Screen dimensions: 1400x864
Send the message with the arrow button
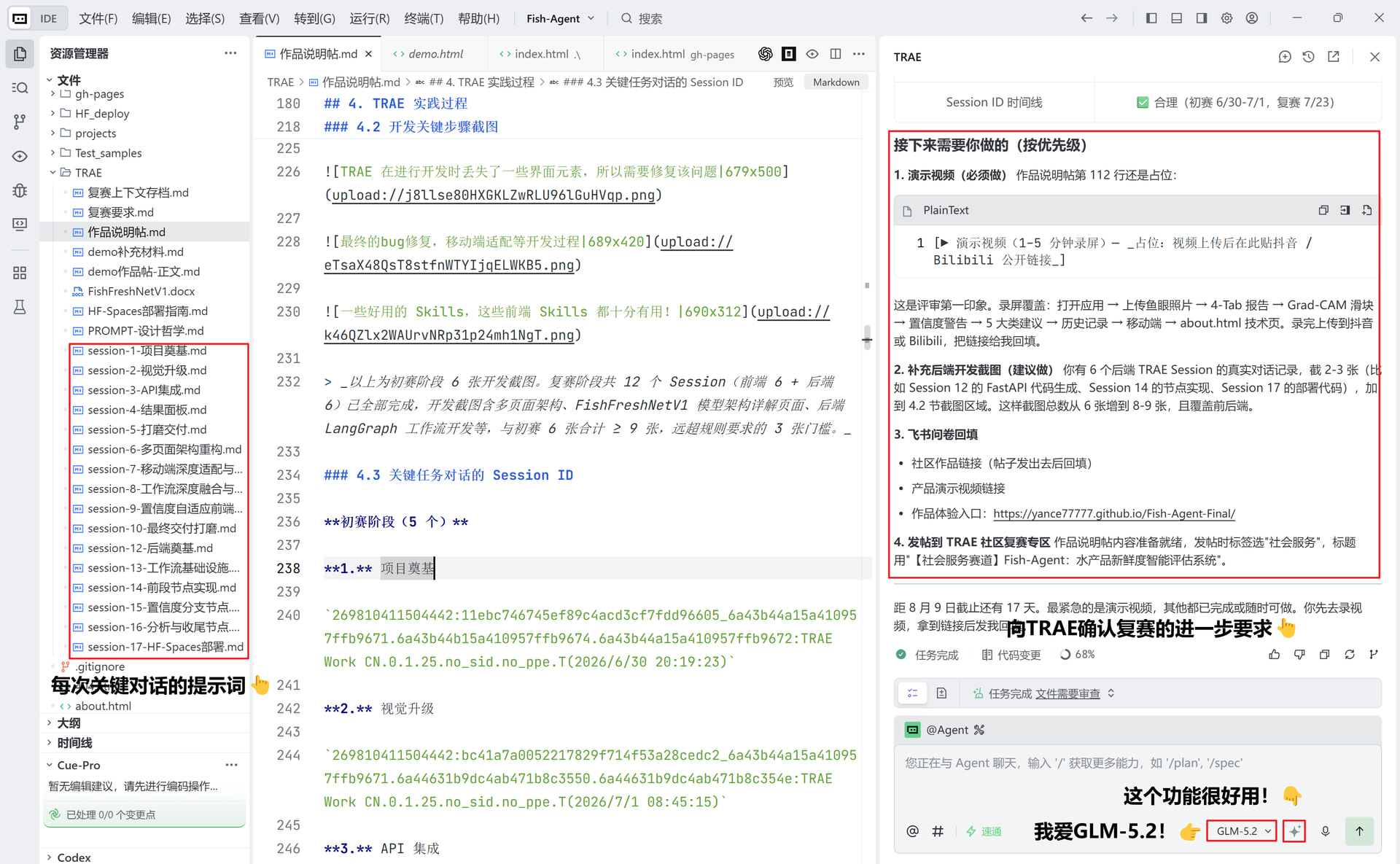(1359, 831)
